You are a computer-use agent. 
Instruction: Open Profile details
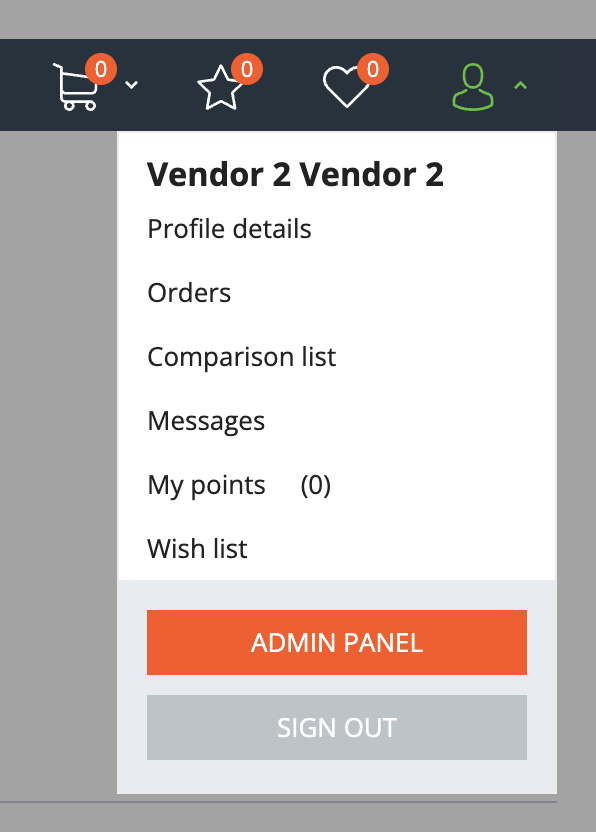[229, 229]
